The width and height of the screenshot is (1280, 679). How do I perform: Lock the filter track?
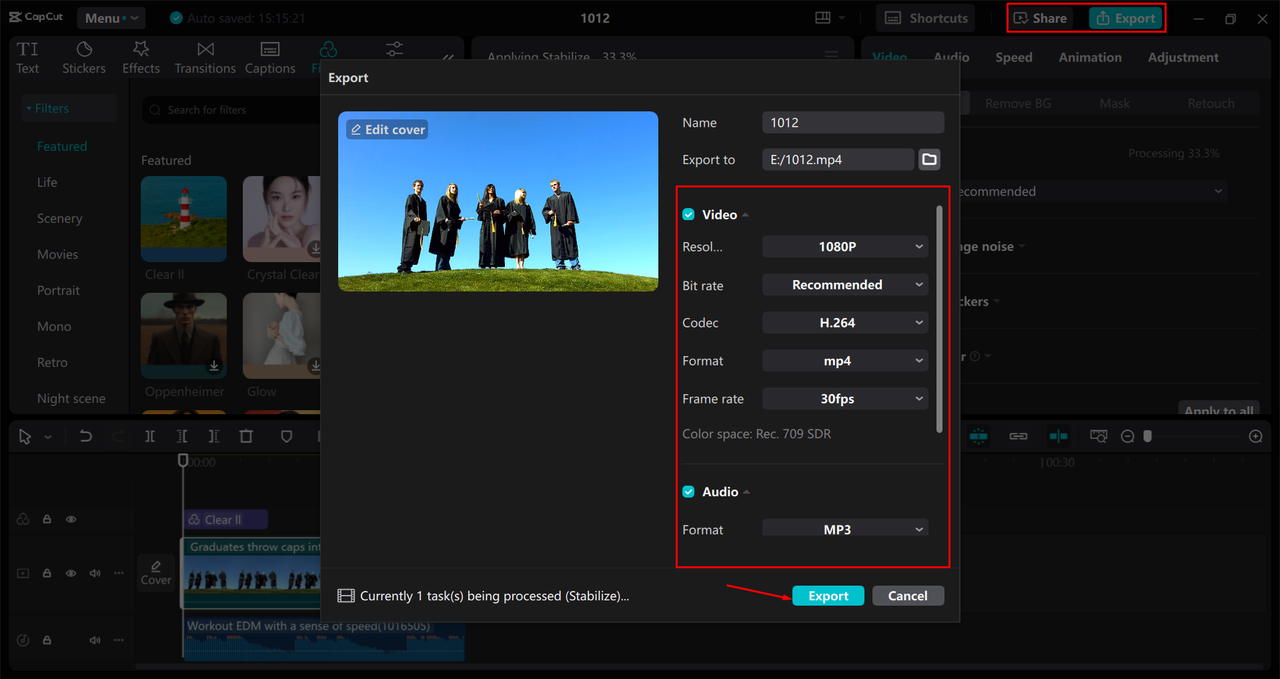[x=47, y=519]
